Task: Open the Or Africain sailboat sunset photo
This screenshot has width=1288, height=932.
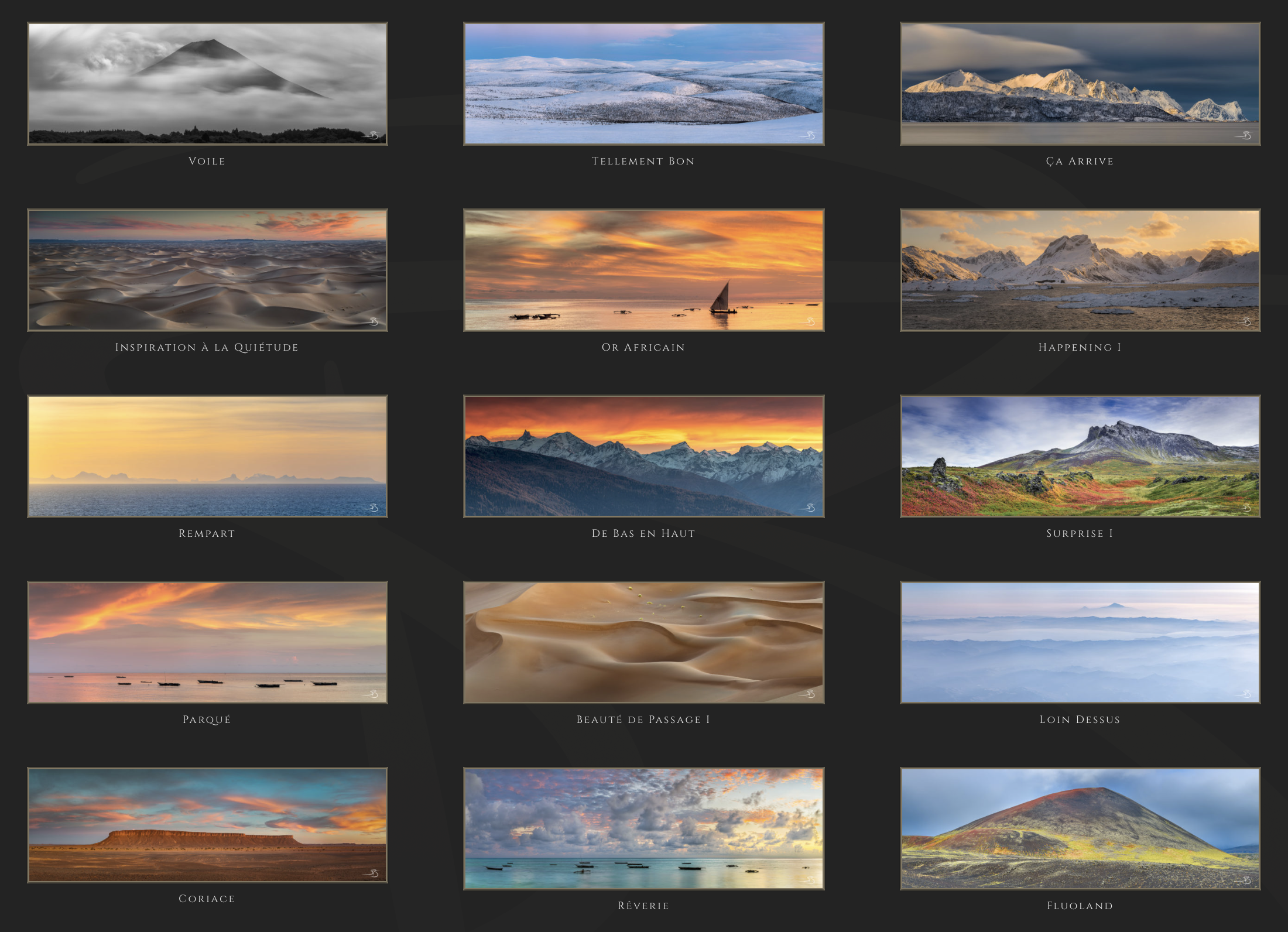Action: 643,270
